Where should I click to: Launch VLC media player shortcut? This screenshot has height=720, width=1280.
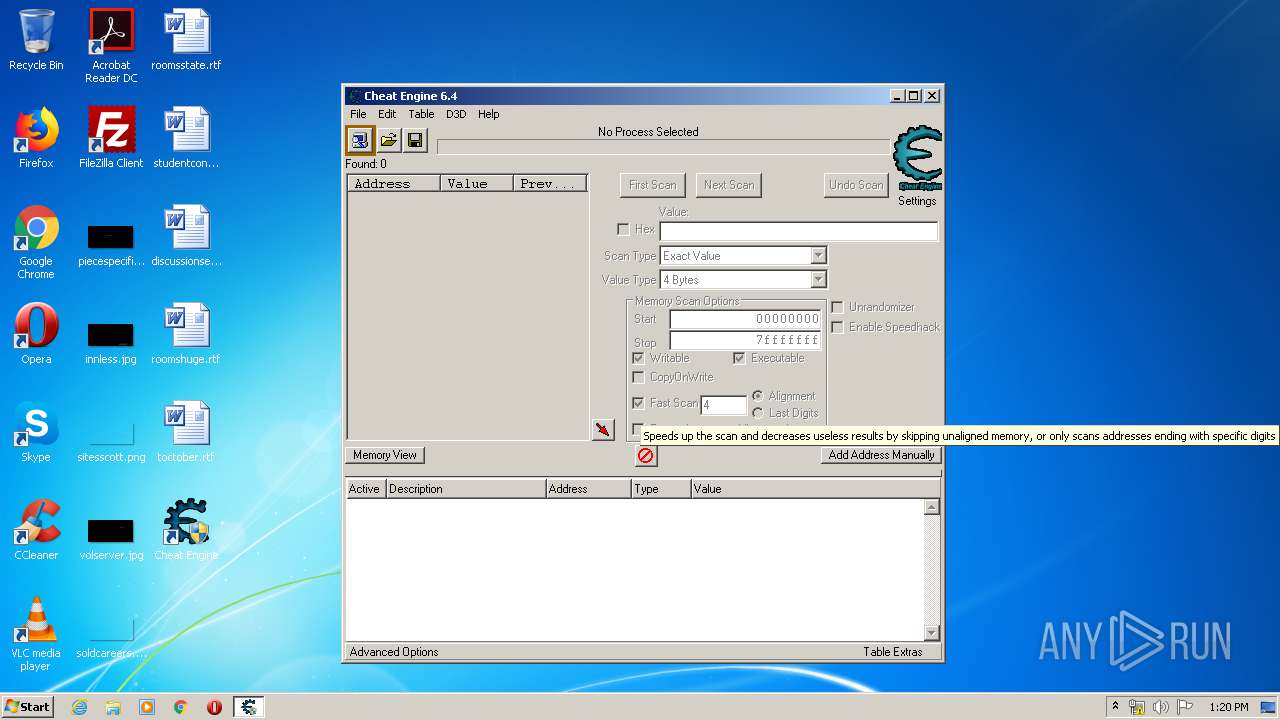(x=36, y=634)
